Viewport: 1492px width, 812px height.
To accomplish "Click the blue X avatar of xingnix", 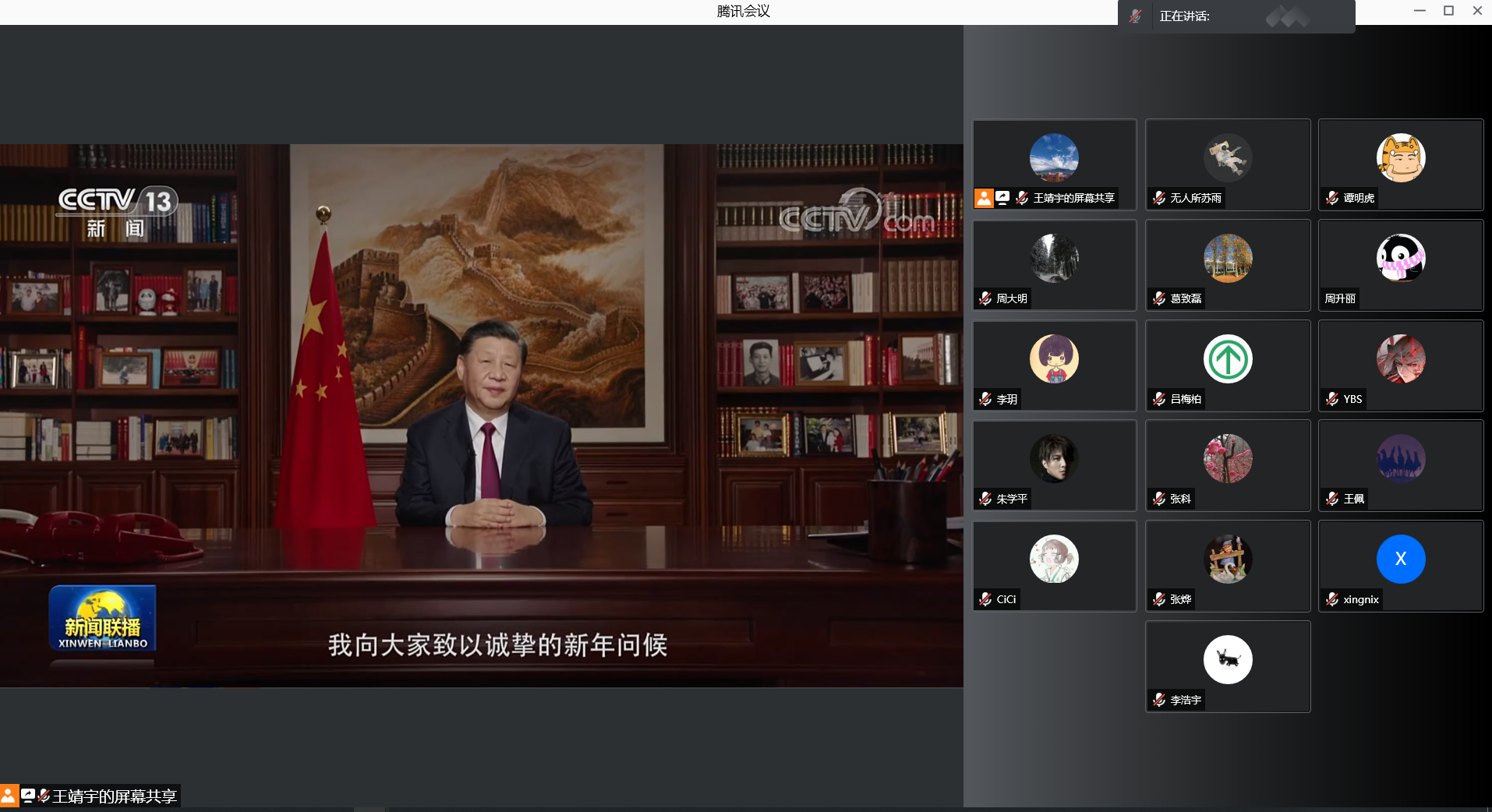I will coord(1400,559).
